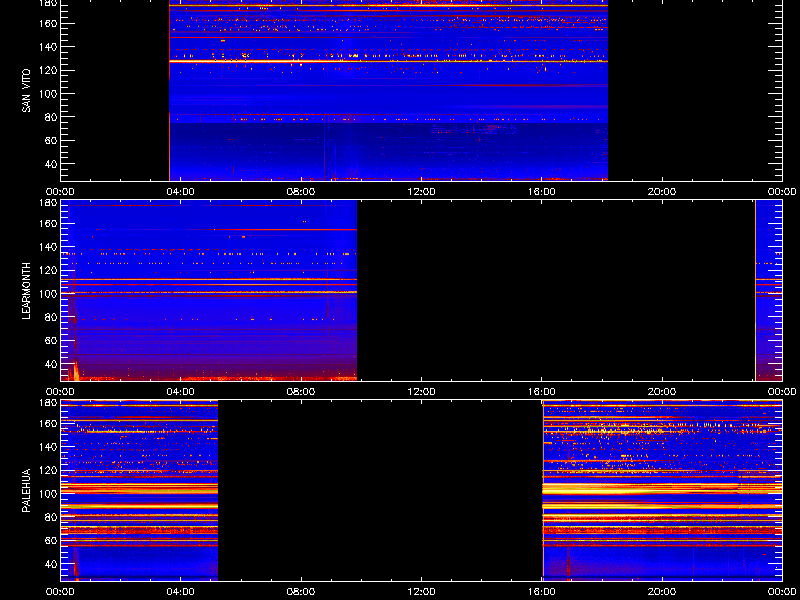Select the 04:00 tick label of Palehua panel
This screenshot has height=600, width=800.
point(181,592)
